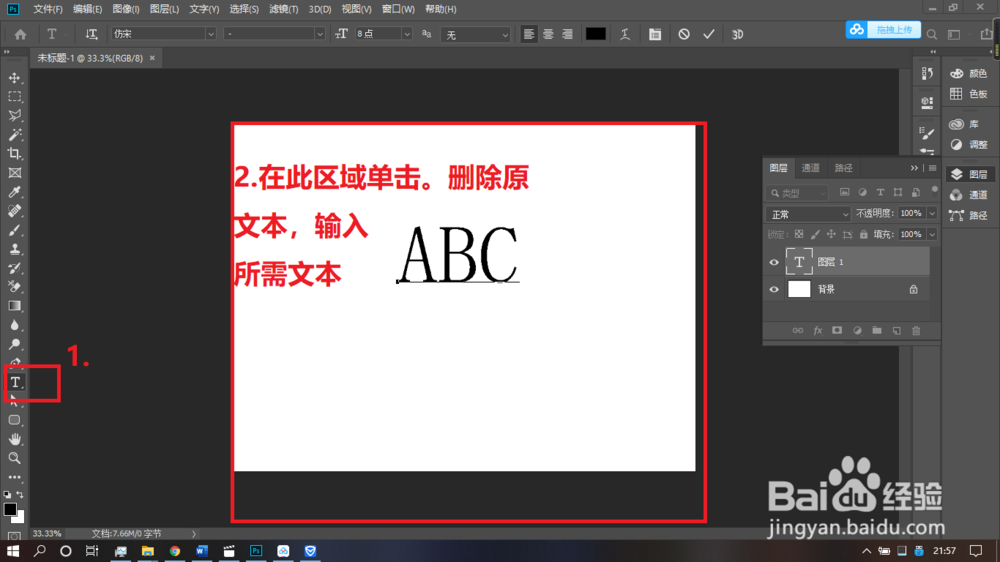Open the opacity 不透明度 dropdown arrow
The width and height of the screenshot is (1000, 562).
point(932,214)
